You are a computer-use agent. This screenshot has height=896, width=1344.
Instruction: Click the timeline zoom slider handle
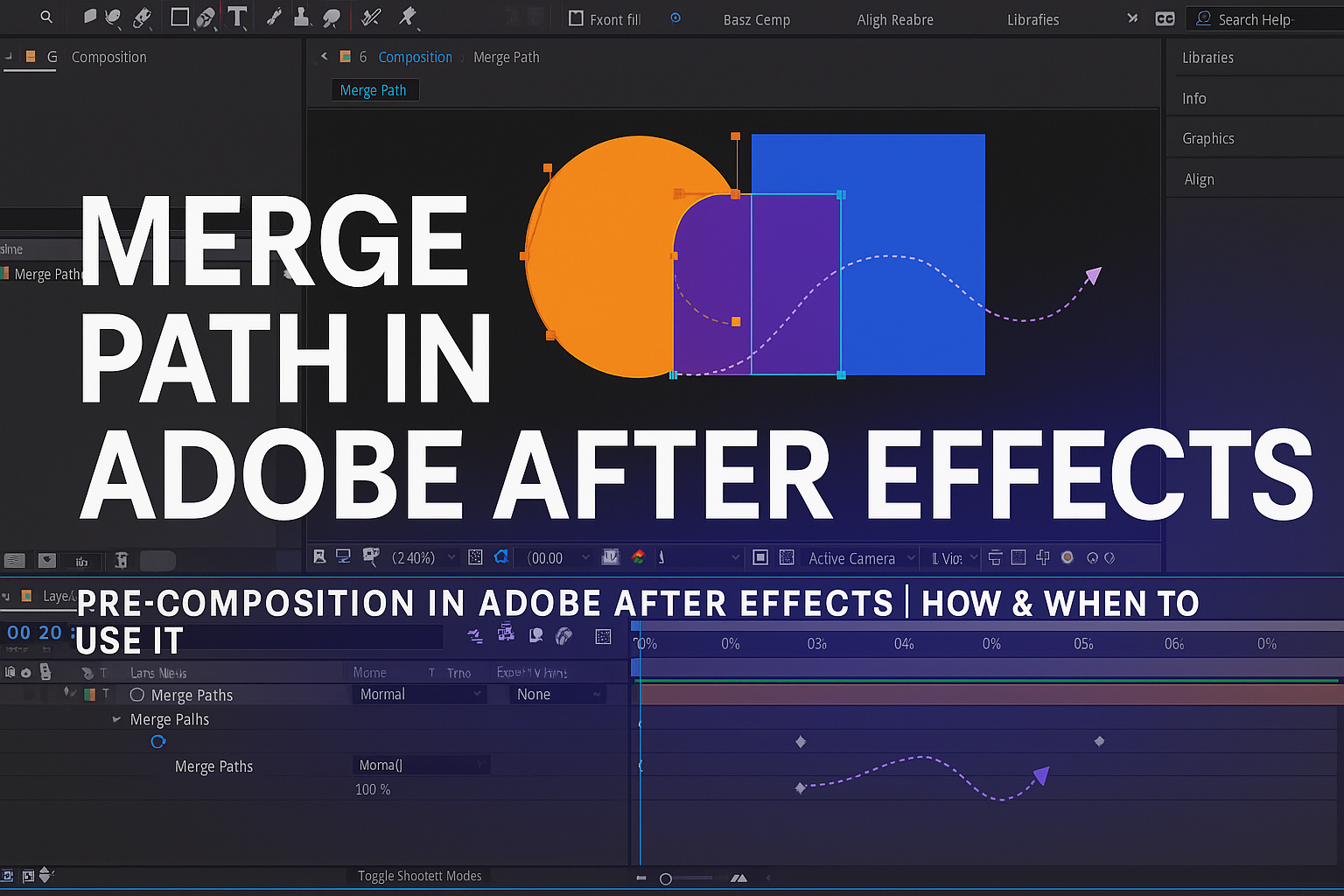(x=666, y=878)
